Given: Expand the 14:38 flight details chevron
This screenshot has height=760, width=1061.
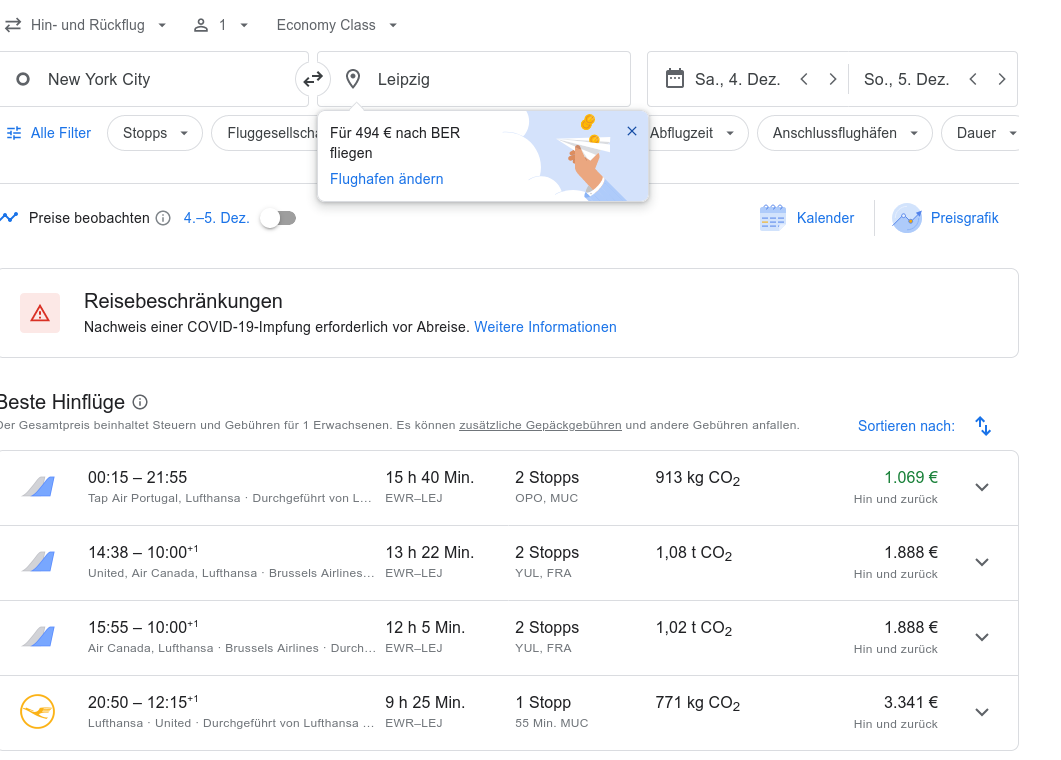Looking at the screenshot, I should click(982, 562).
